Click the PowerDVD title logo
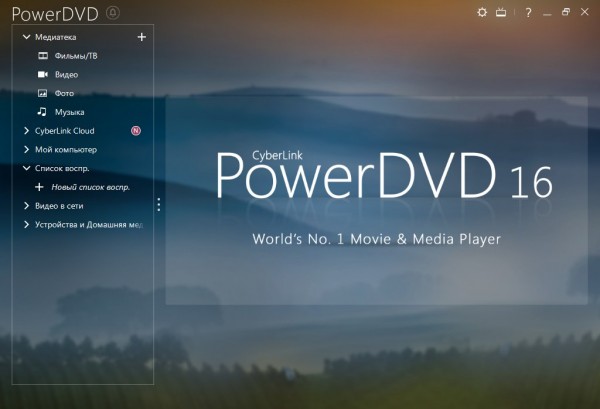 coord(55,14)
